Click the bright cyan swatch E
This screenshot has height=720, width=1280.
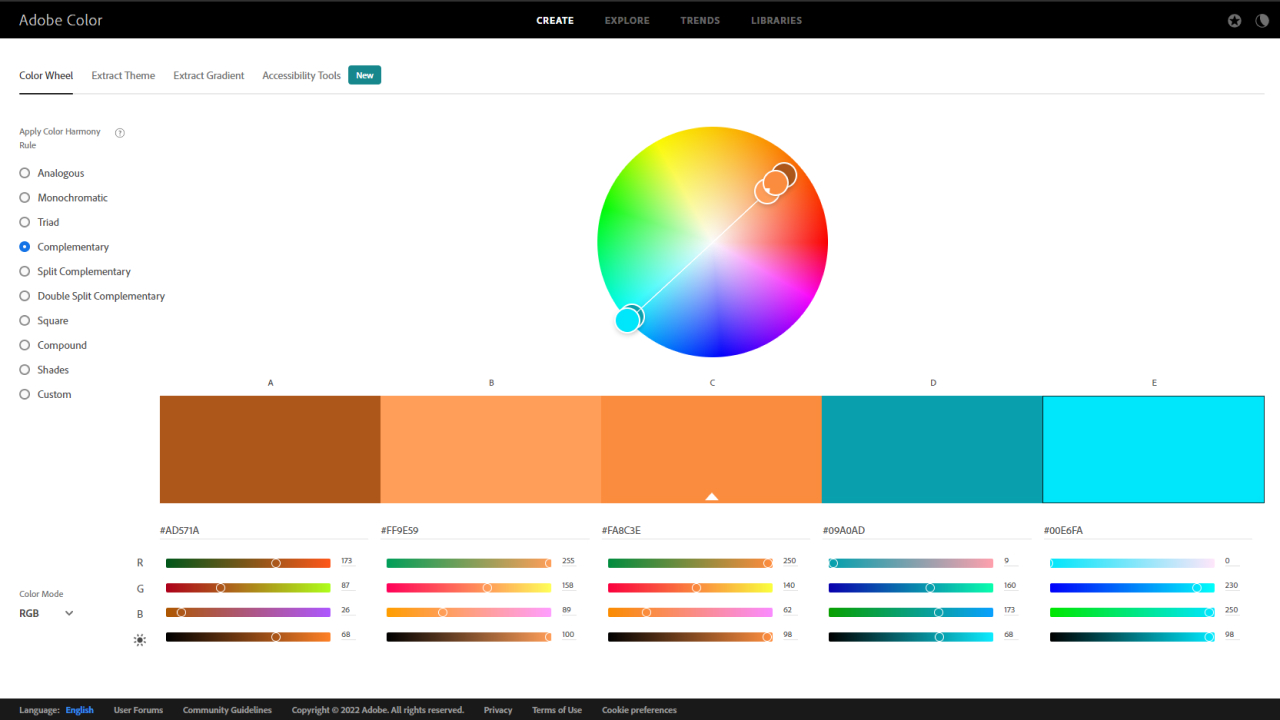coord(1153,449)
